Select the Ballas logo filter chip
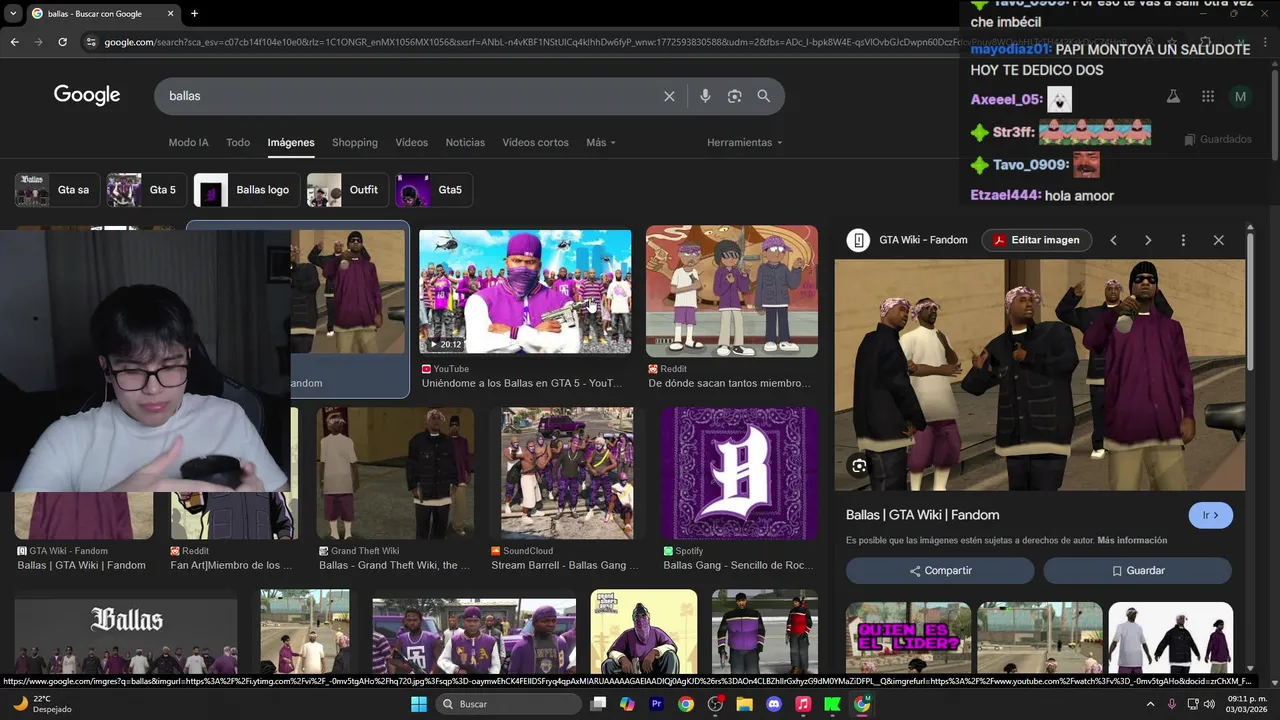This screenshot has height=720, width=1280. pyautogui.click(x=248, y=190)
